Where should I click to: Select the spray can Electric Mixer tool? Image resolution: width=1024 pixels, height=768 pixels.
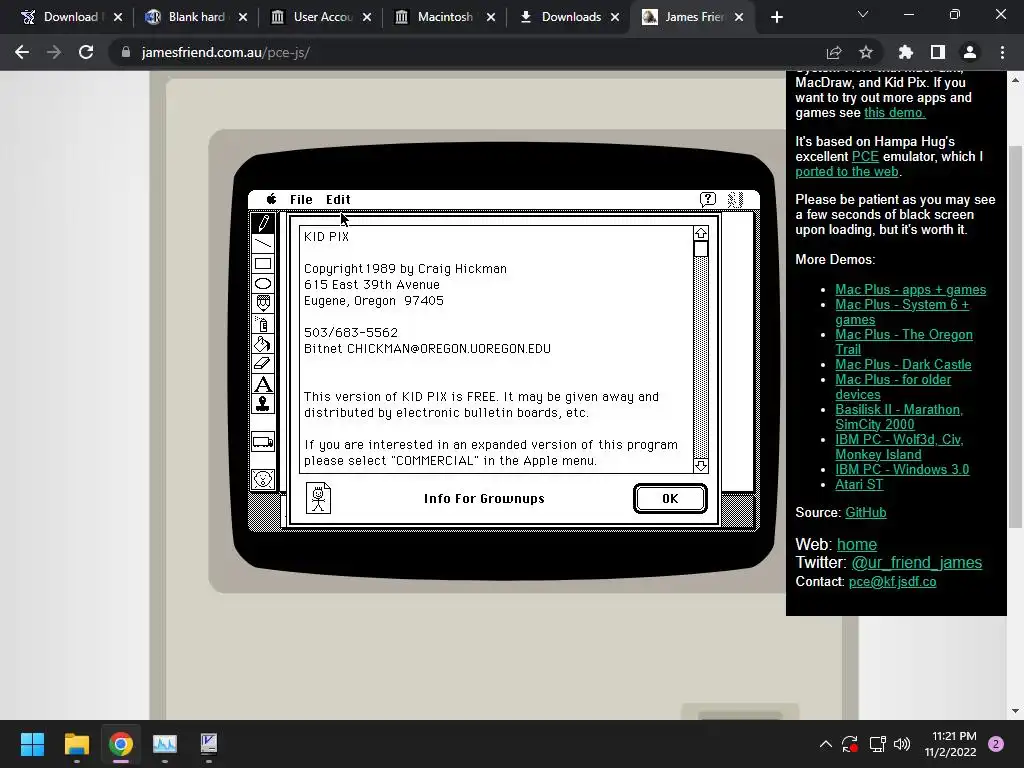263,324
